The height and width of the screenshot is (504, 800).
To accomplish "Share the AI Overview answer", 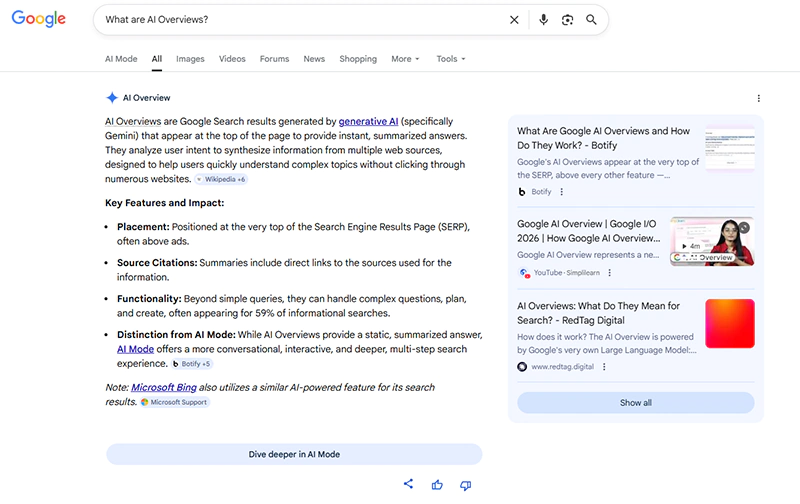I will pos(408,484).
